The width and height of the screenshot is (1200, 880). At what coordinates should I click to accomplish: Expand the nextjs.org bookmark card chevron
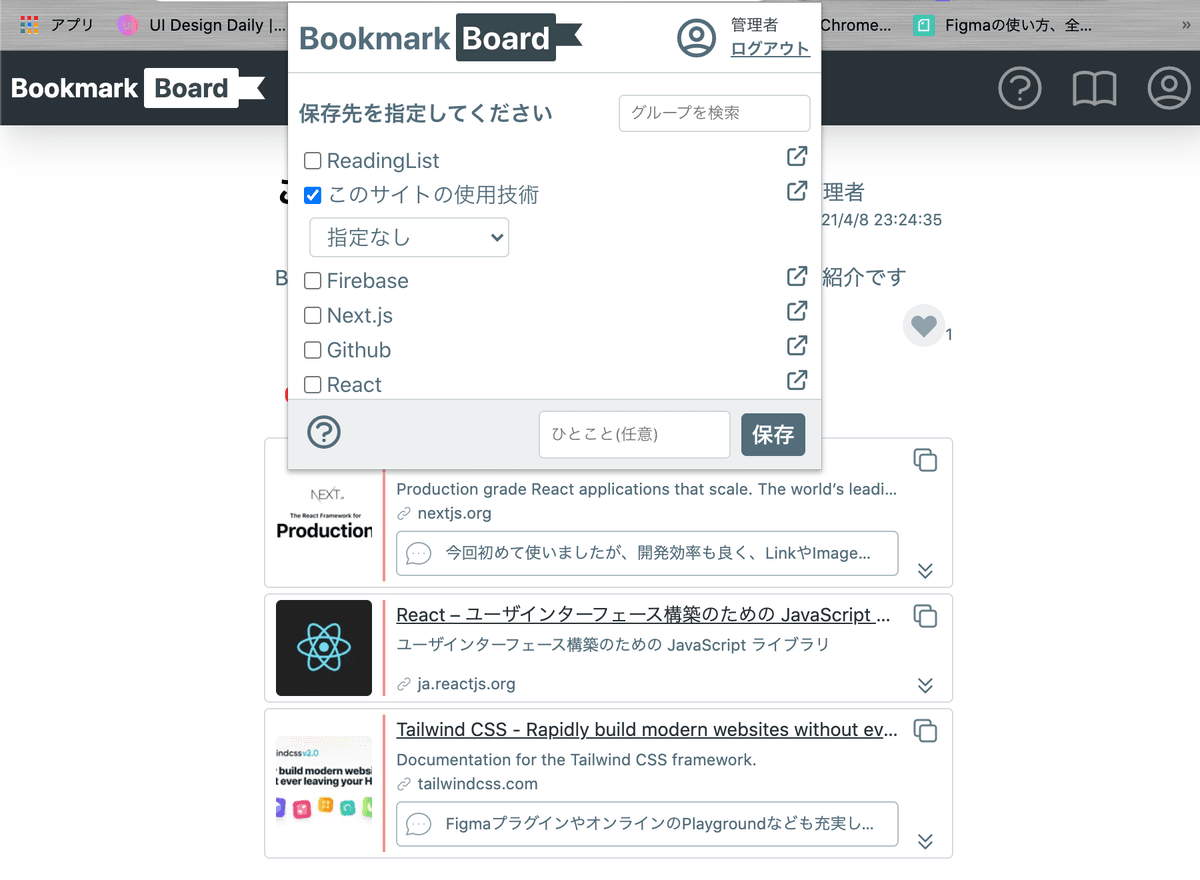pyautogui.click(x=925, y=570)
